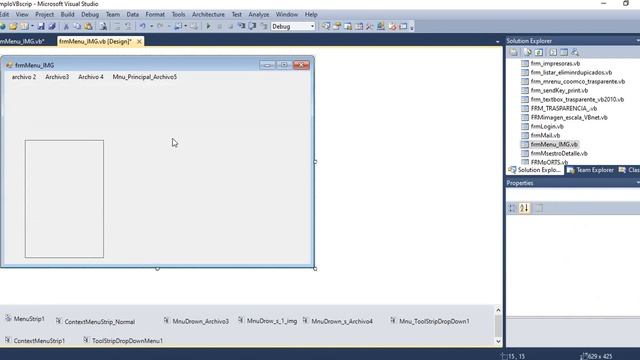Click the Toolbox icon in main toolbar
Screen dimensions: 640x360
(370, 27)
